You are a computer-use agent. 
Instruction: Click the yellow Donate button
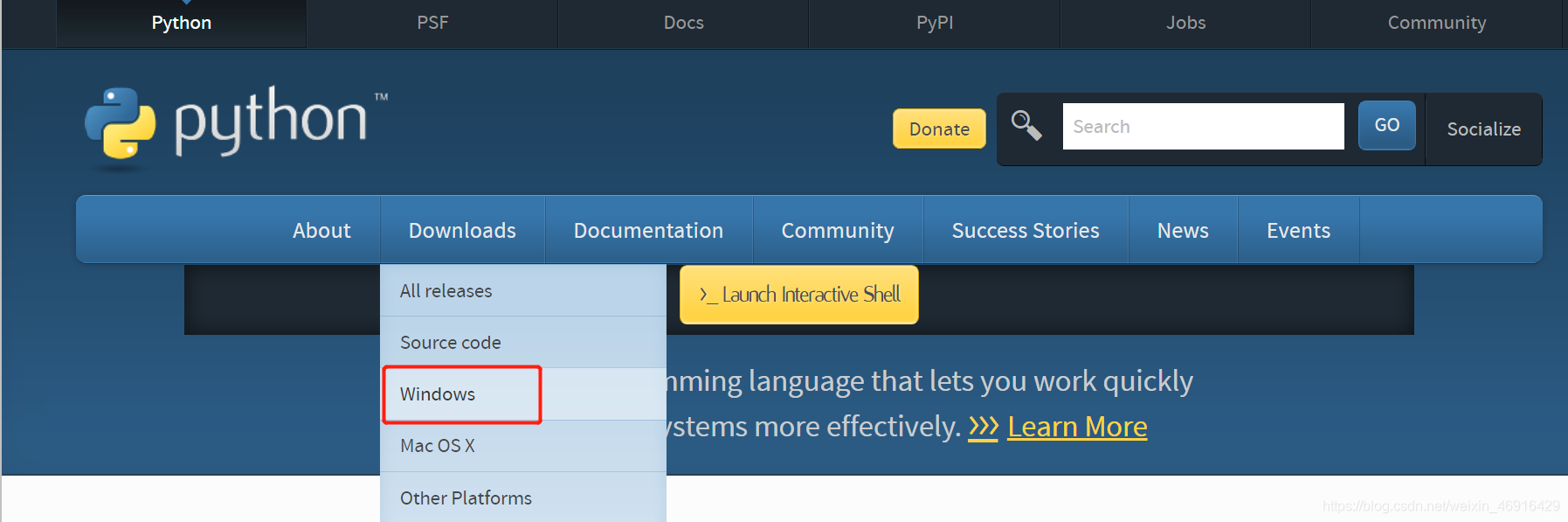pyautogui.click(x=939, y=129)
